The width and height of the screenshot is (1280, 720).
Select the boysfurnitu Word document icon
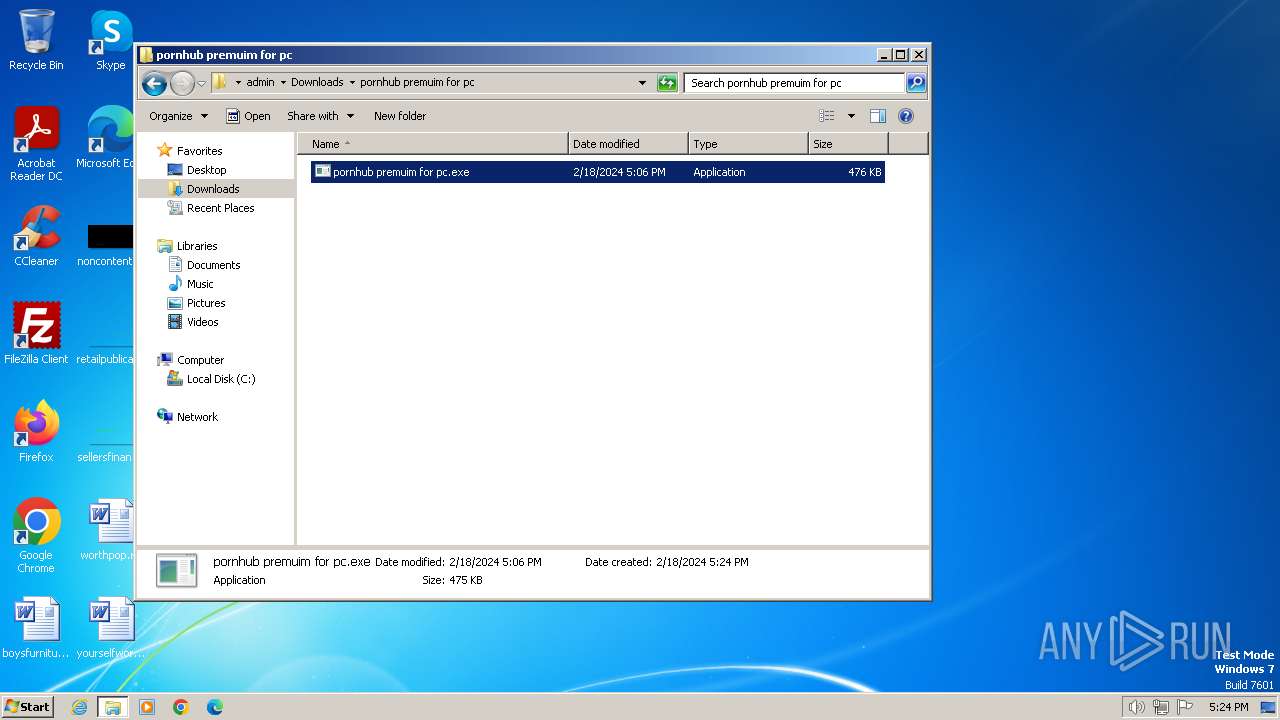pyautogui.click(x=36, y=628)
